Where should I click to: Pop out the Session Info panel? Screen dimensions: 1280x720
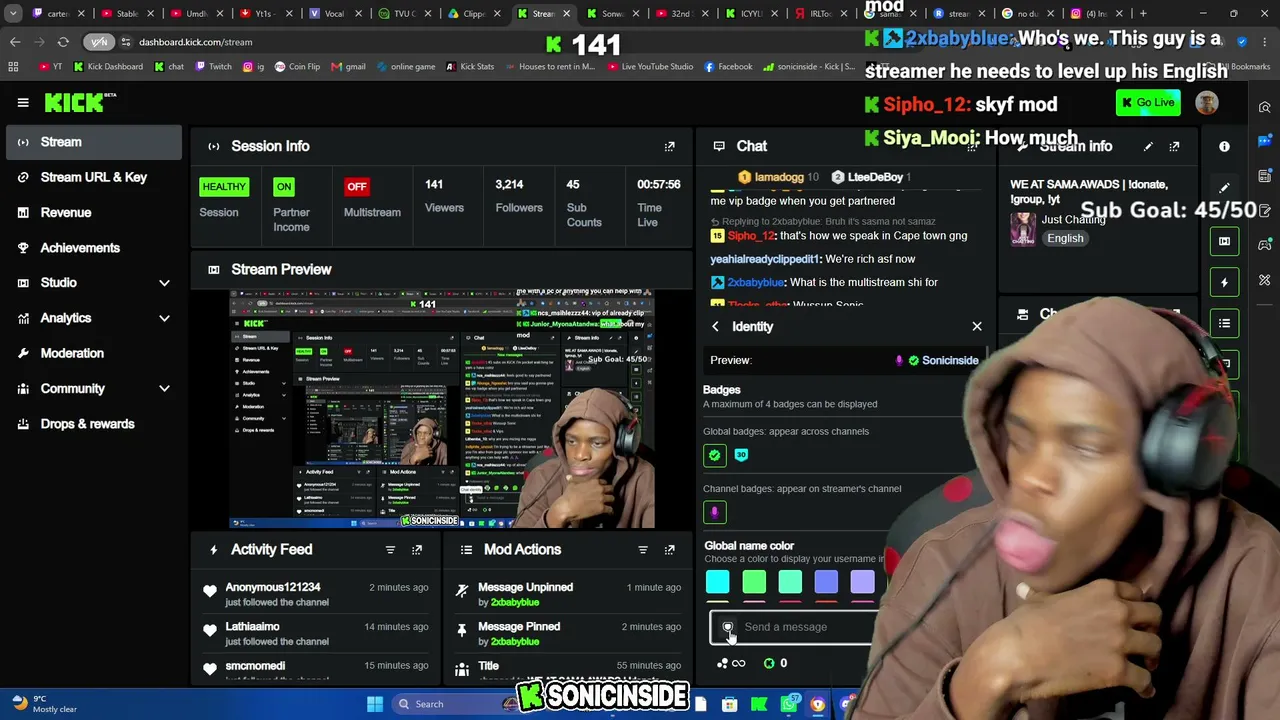click(x=670, y=146)
